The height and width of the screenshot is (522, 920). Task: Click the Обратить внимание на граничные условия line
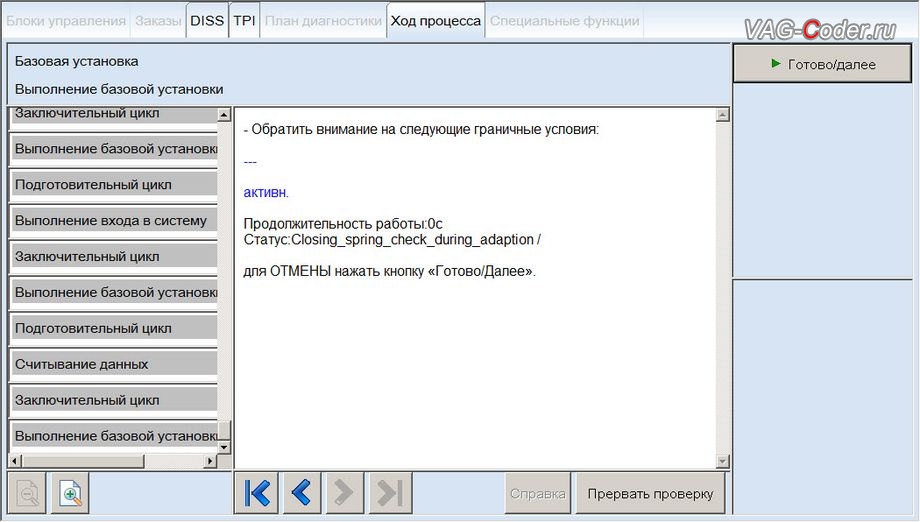[421, 130]
